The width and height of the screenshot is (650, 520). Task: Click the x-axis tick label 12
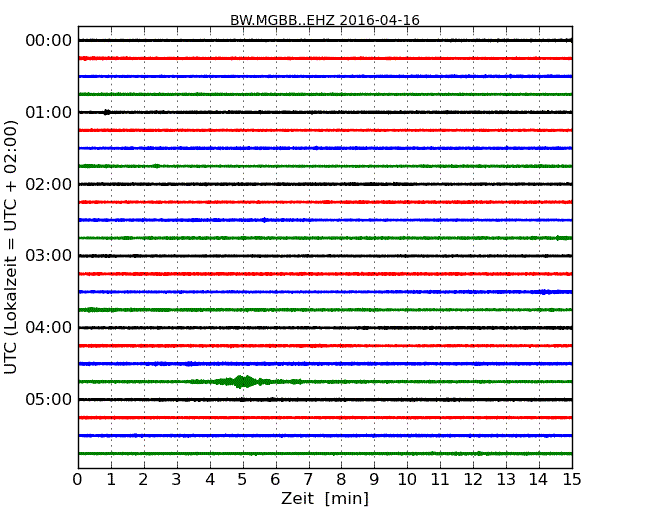pos(473,480)
